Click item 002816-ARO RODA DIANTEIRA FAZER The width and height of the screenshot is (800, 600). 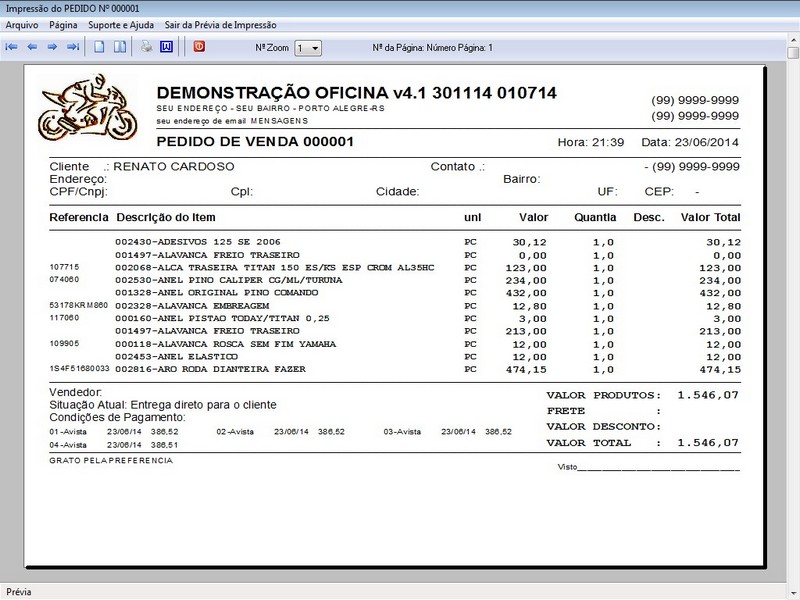pyautogui.click(x=210, y=369)
